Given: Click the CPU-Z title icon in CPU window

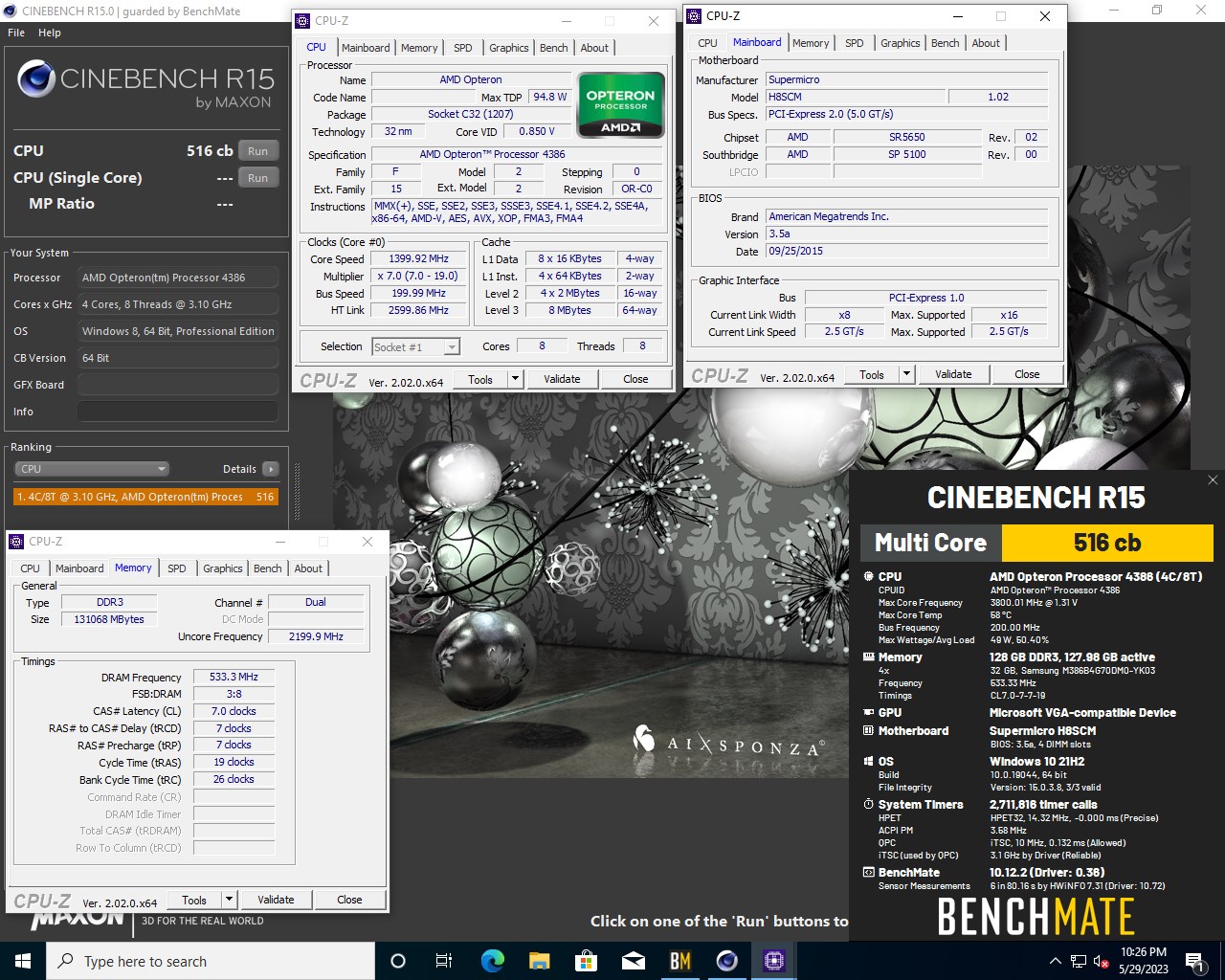Looking at the screenshot, I should click(303, 21).
